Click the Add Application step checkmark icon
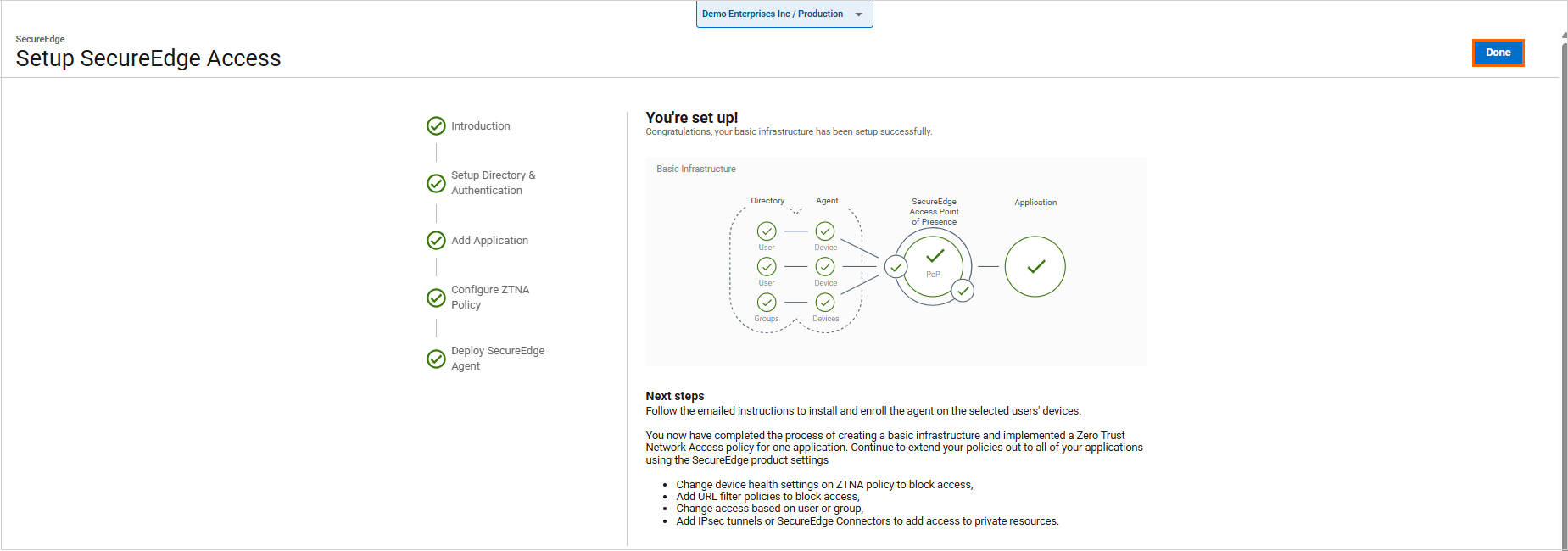This screenshot has width=1568, height=551. click(436, 241)
